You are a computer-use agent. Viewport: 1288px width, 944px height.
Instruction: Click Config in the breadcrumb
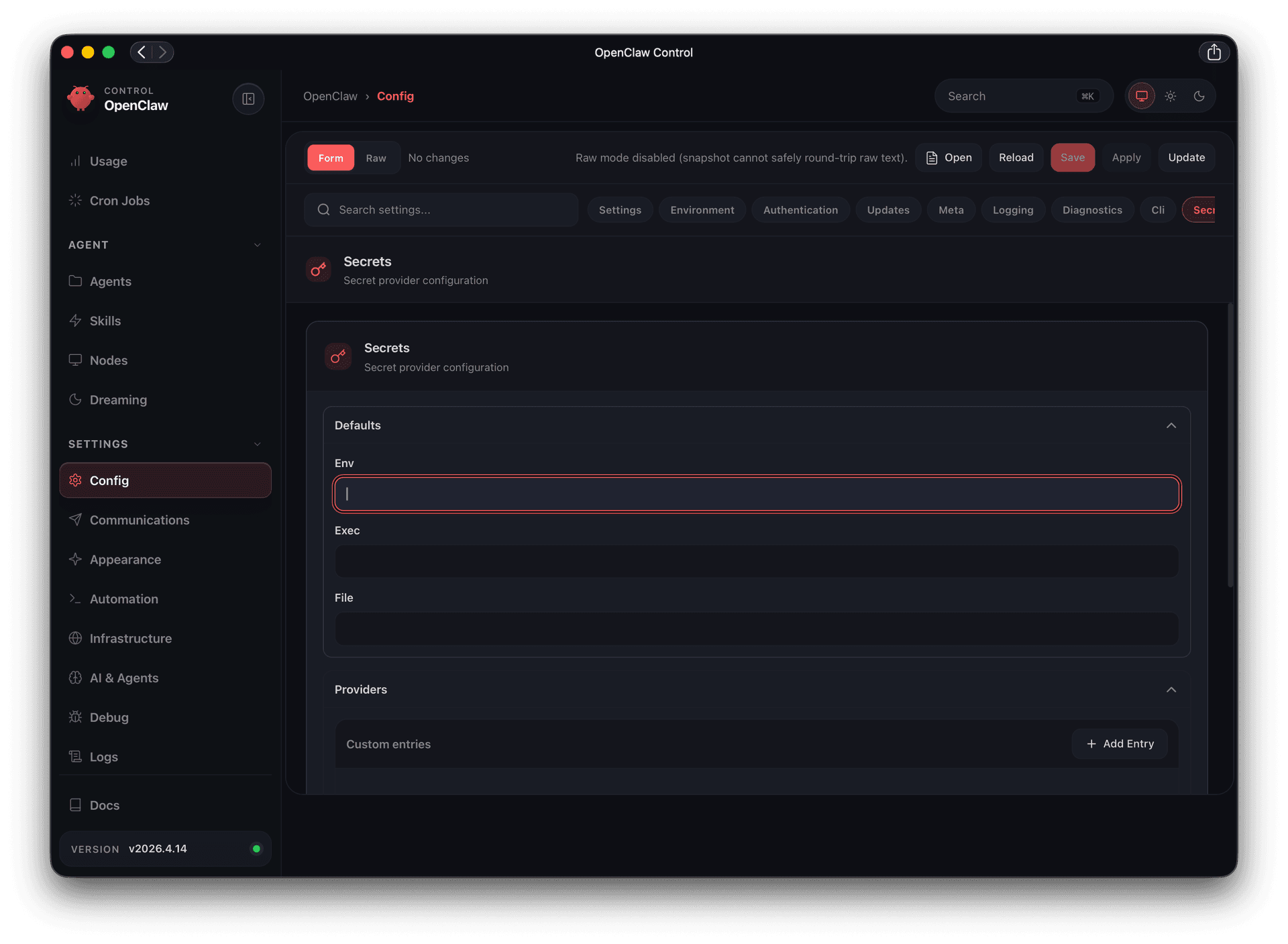click(395, 96)
